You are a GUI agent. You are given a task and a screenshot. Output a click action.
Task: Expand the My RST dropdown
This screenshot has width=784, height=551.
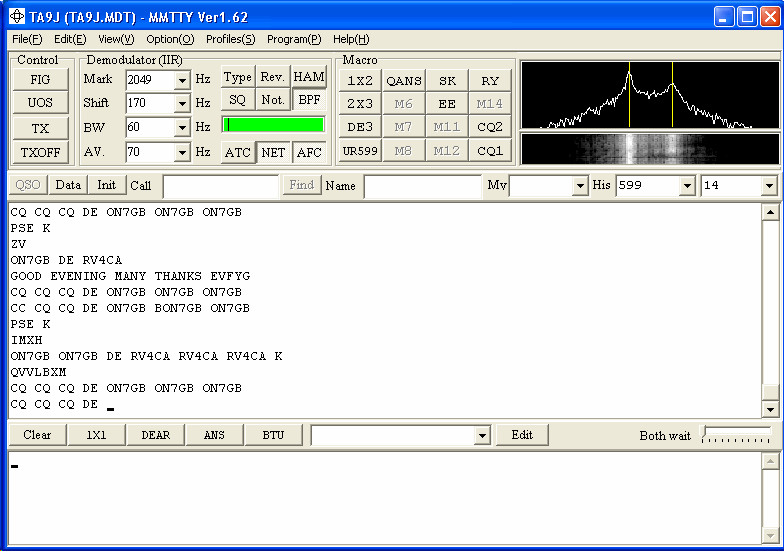click(x=580, y=186)
